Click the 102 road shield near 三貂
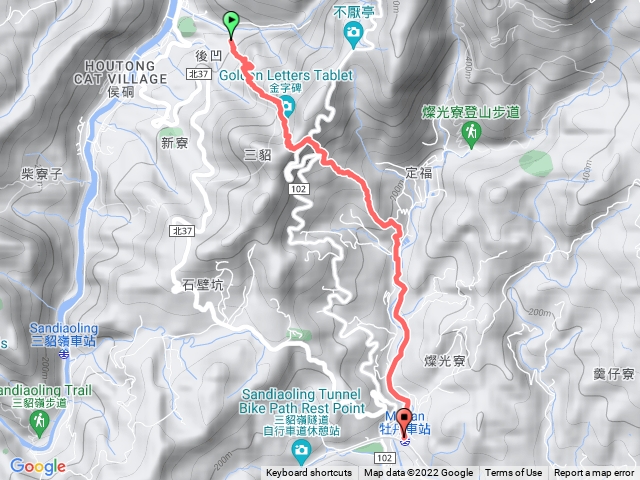The height and width of the screenshot is (480, 640). (299, 189)
